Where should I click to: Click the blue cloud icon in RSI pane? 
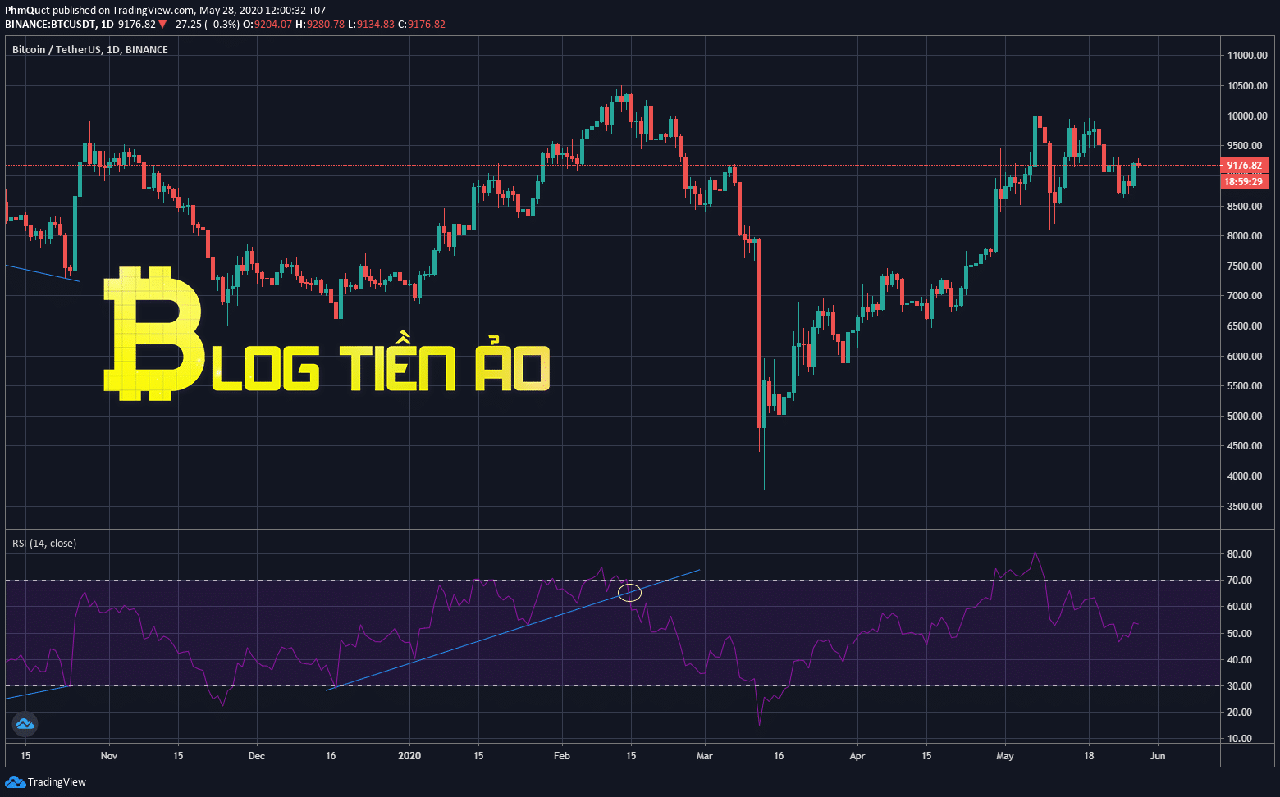(x=24, y=724)
